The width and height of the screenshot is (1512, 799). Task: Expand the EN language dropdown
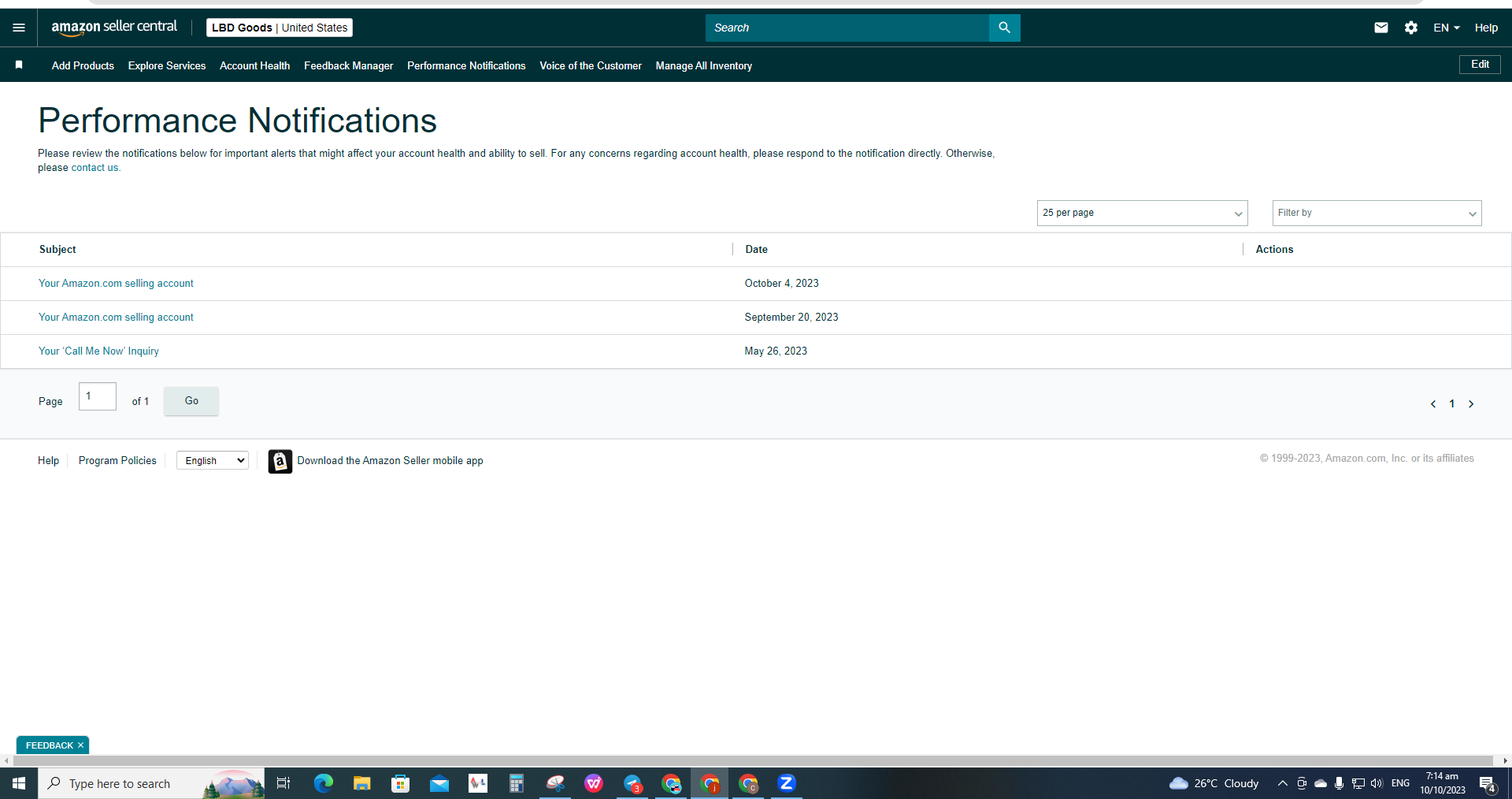1446,28
